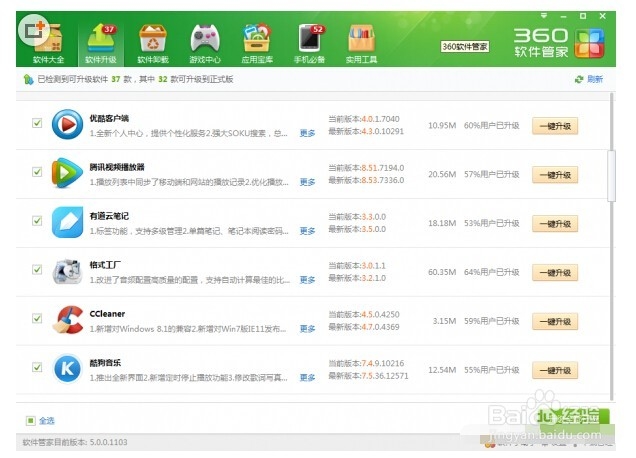
Task: Click the 10.95M size value
Action: 442,126
